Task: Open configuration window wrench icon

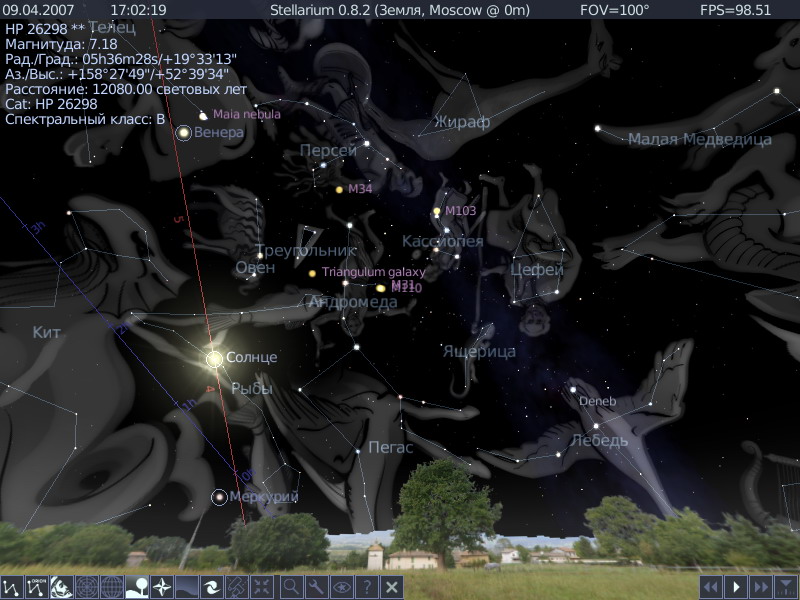Action: (316, 587)
